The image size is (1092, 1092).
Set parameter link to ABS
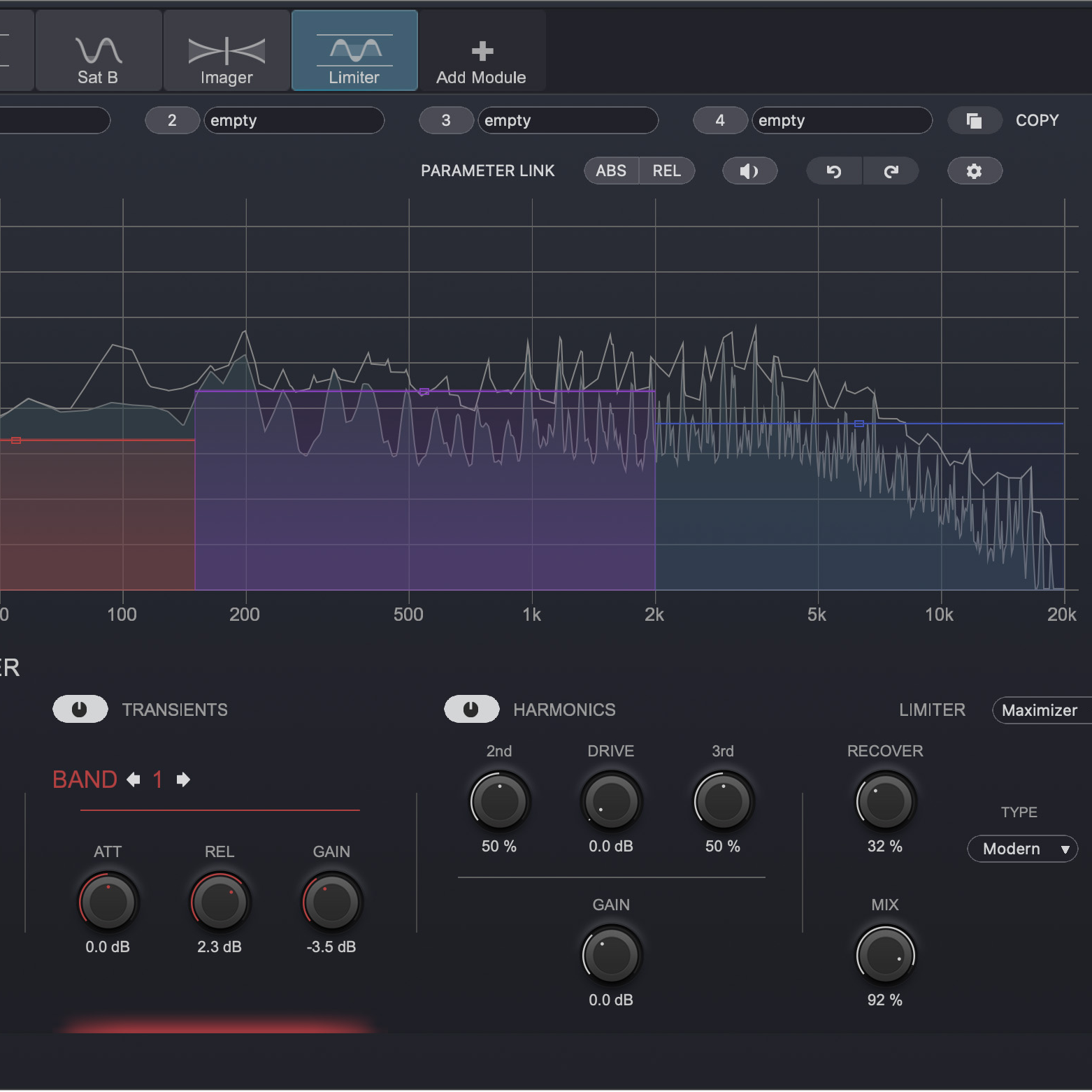(611, 171)
